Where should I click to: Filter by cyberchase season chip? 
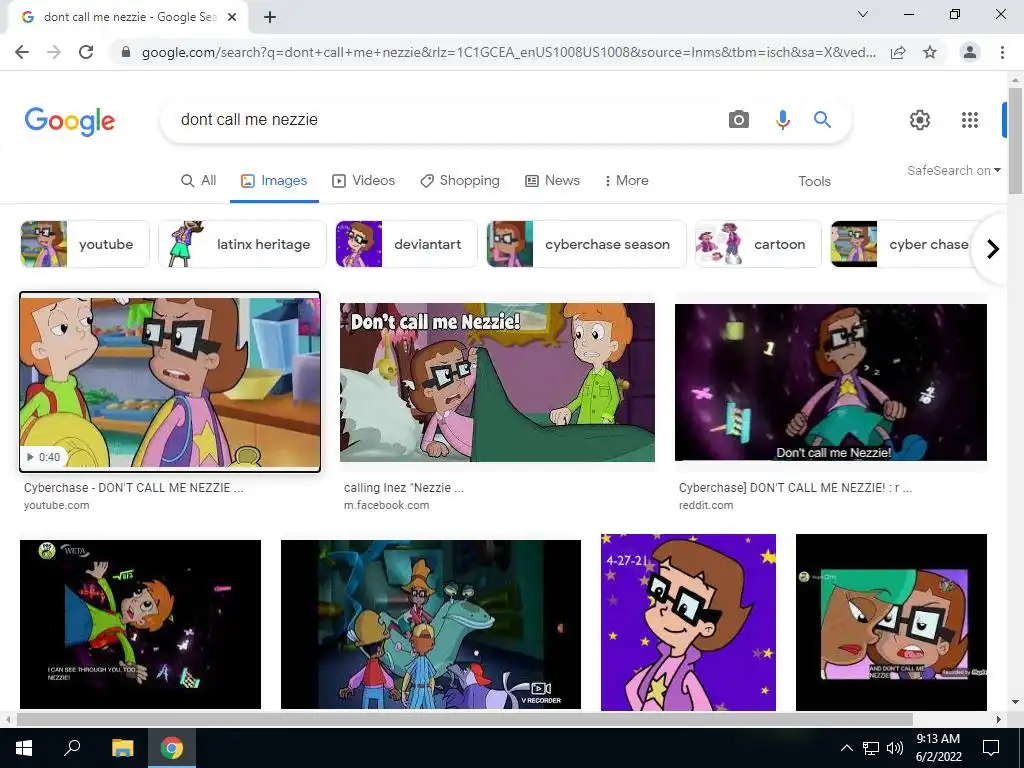pyautogui.click(x=586, y=244)
